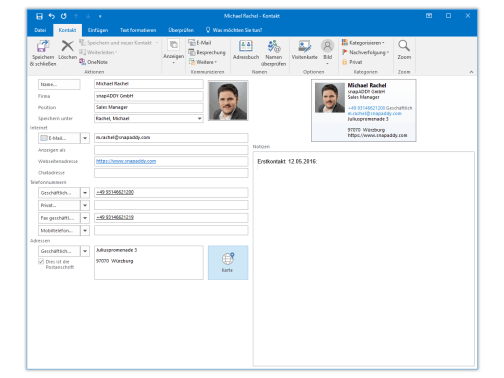Open the E-Mail type dropdown arrow
The image size is (504, 378).
(x=85, y=138)
